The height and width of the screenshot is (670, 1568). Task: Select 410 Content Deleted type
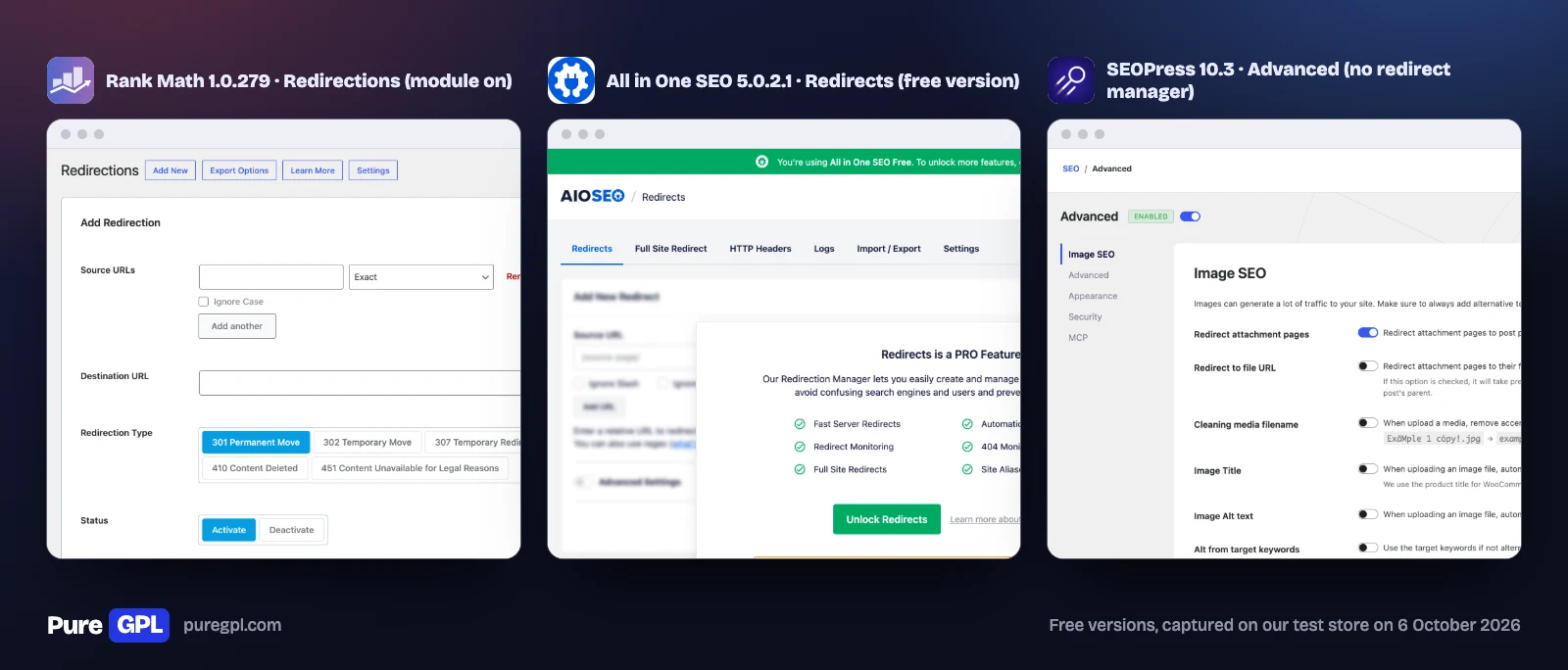tap(255, 468)
